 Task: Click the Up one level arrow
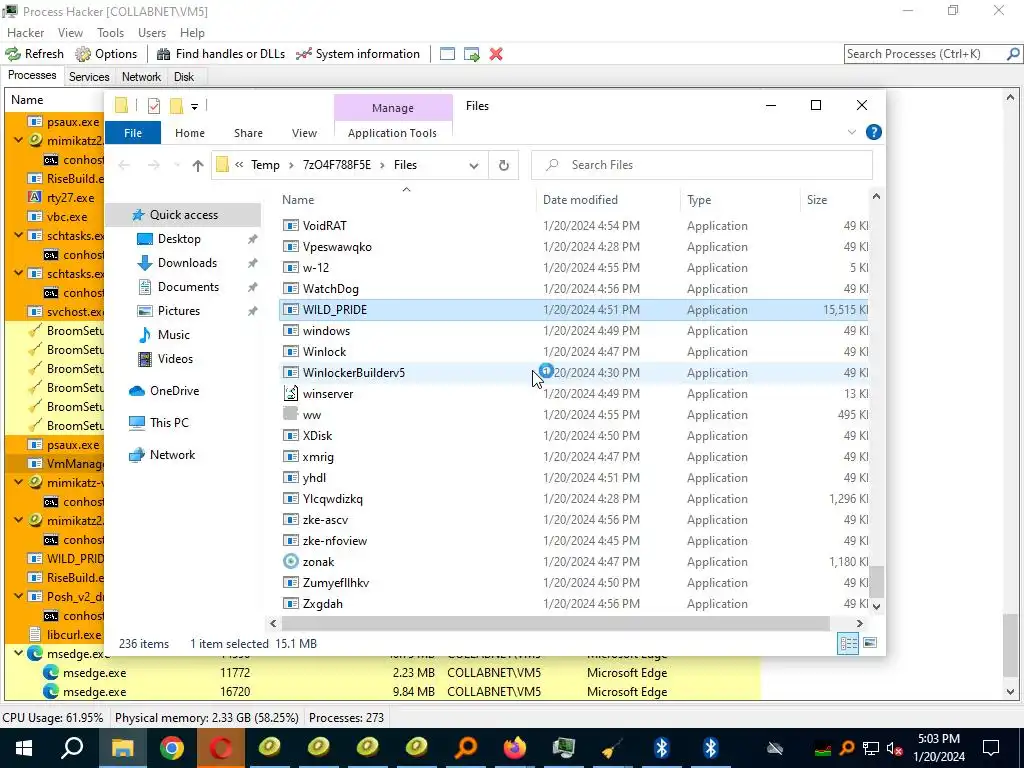click(x=198, y=165)
